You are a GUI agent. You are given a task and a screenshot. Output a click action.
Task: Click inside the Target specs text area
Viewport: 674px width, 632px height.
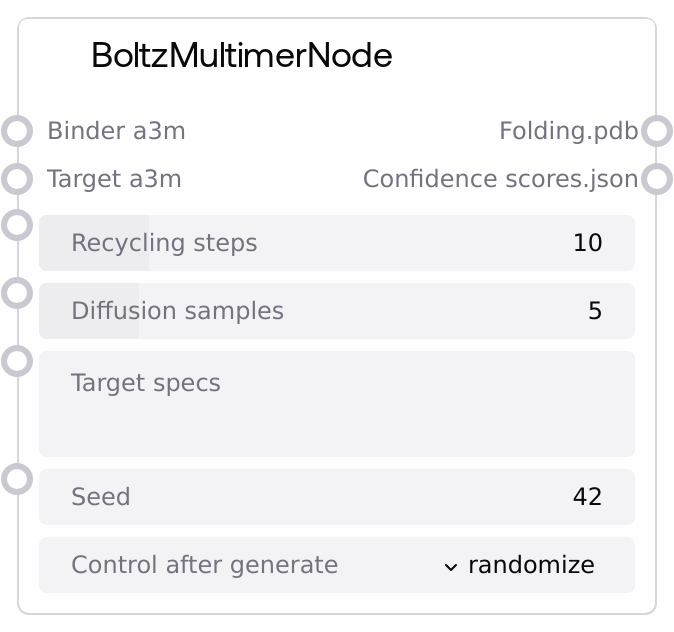tap(336, 415)
